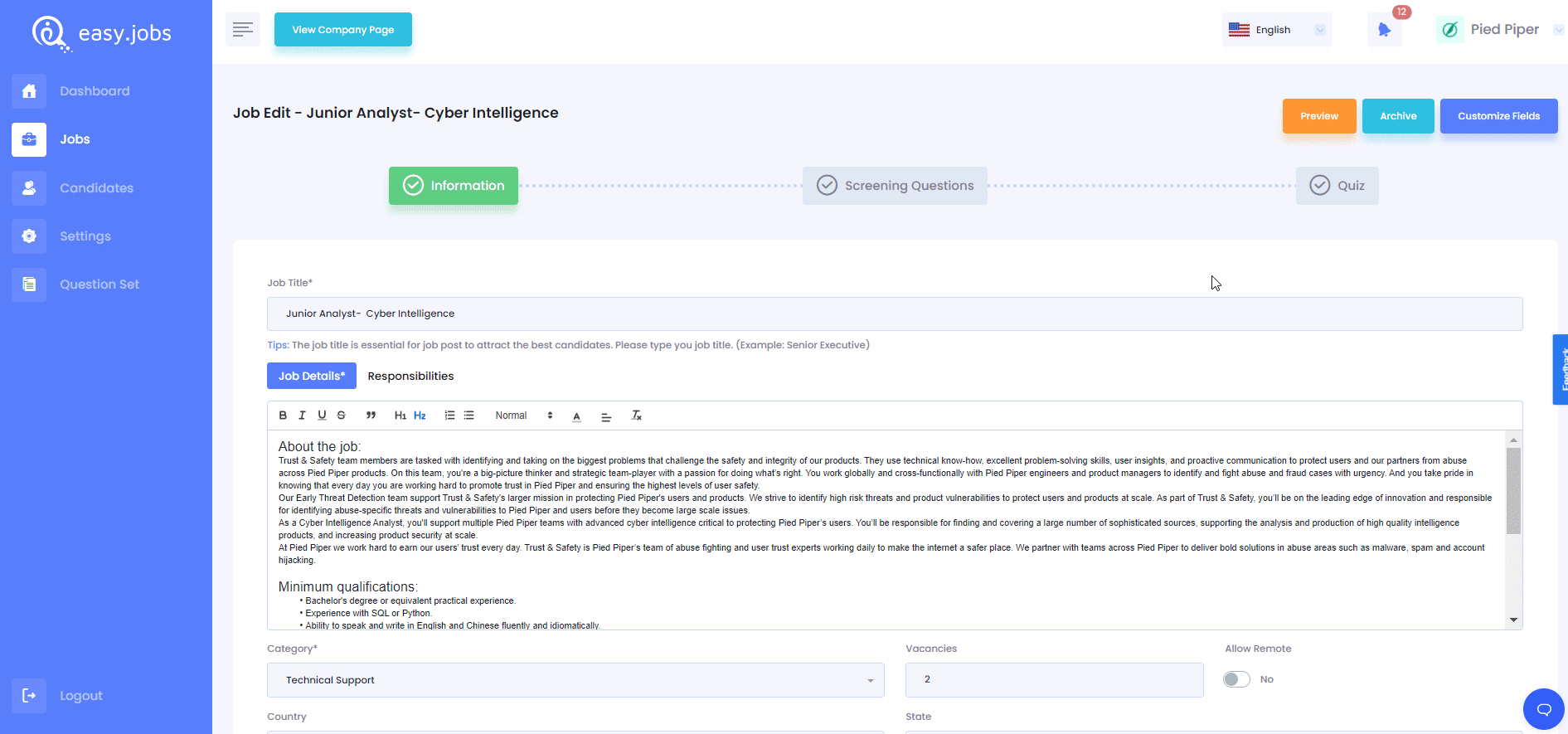Select the Jobs briefcase icon

pos(29,139)
